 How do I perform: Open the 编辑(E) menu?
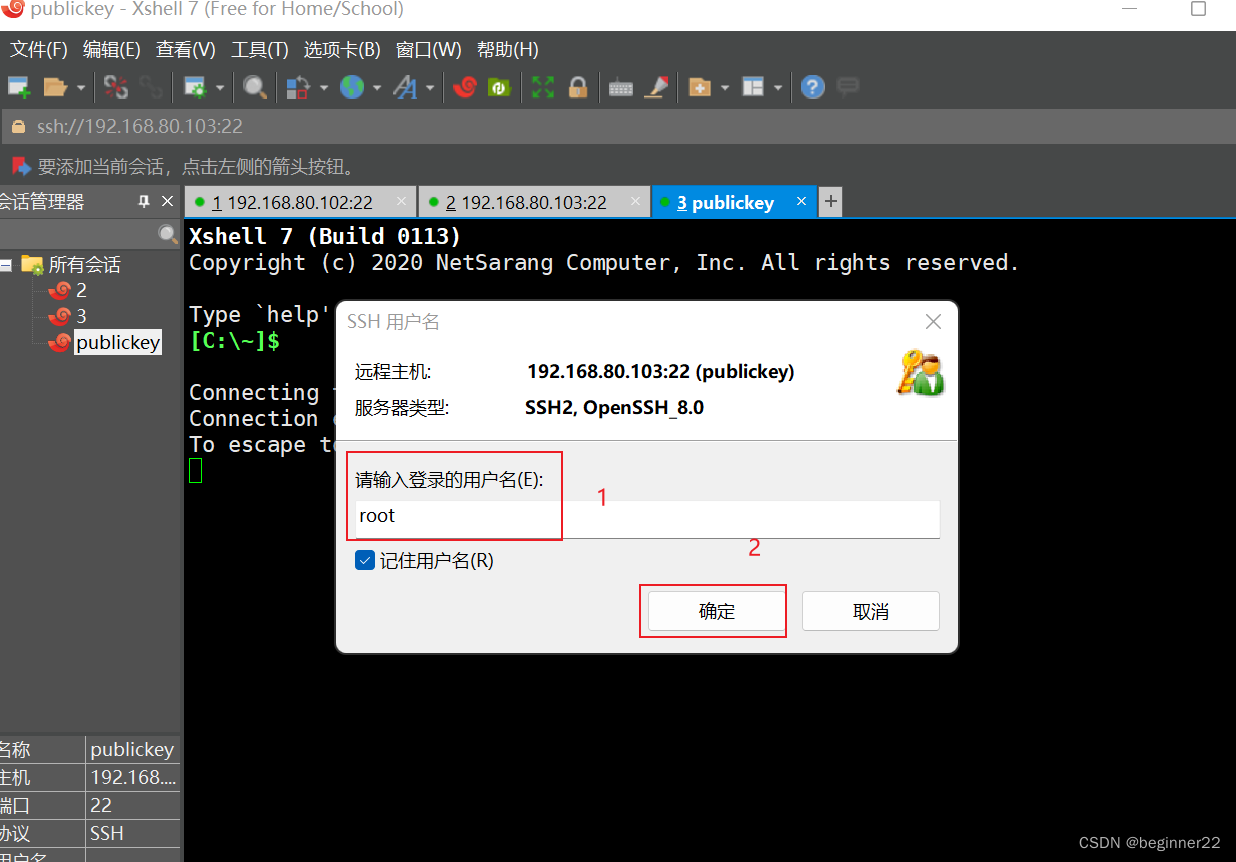[x=112, y=49]
